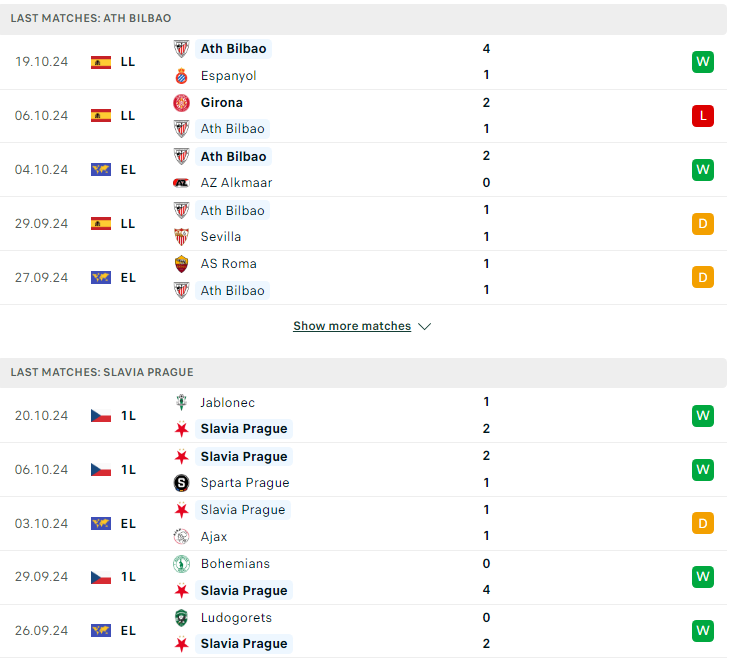Click the Ajax club crest icon

coord(181,537)
